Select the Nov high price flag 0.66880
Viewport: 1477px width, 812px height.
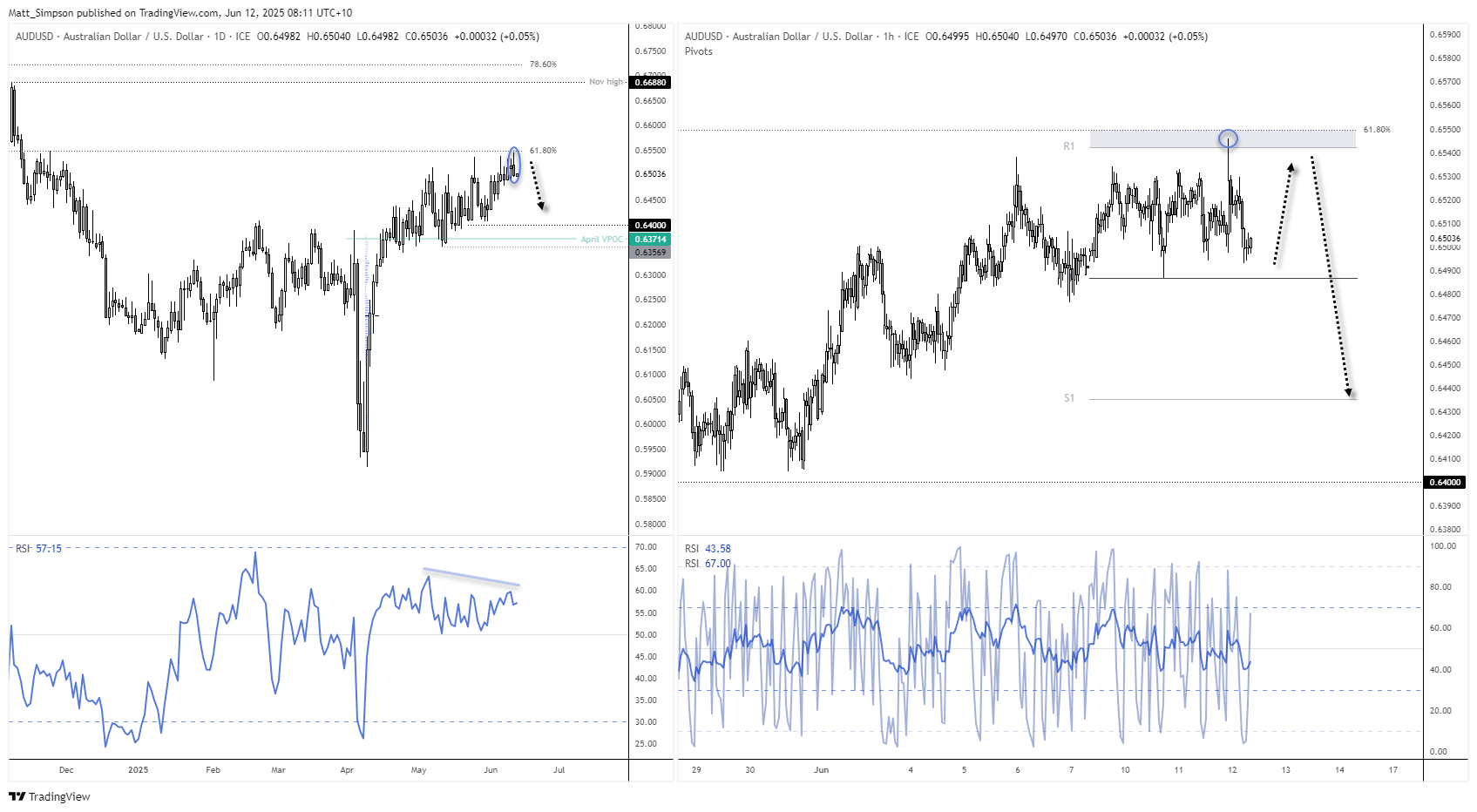tap(649, 82)
